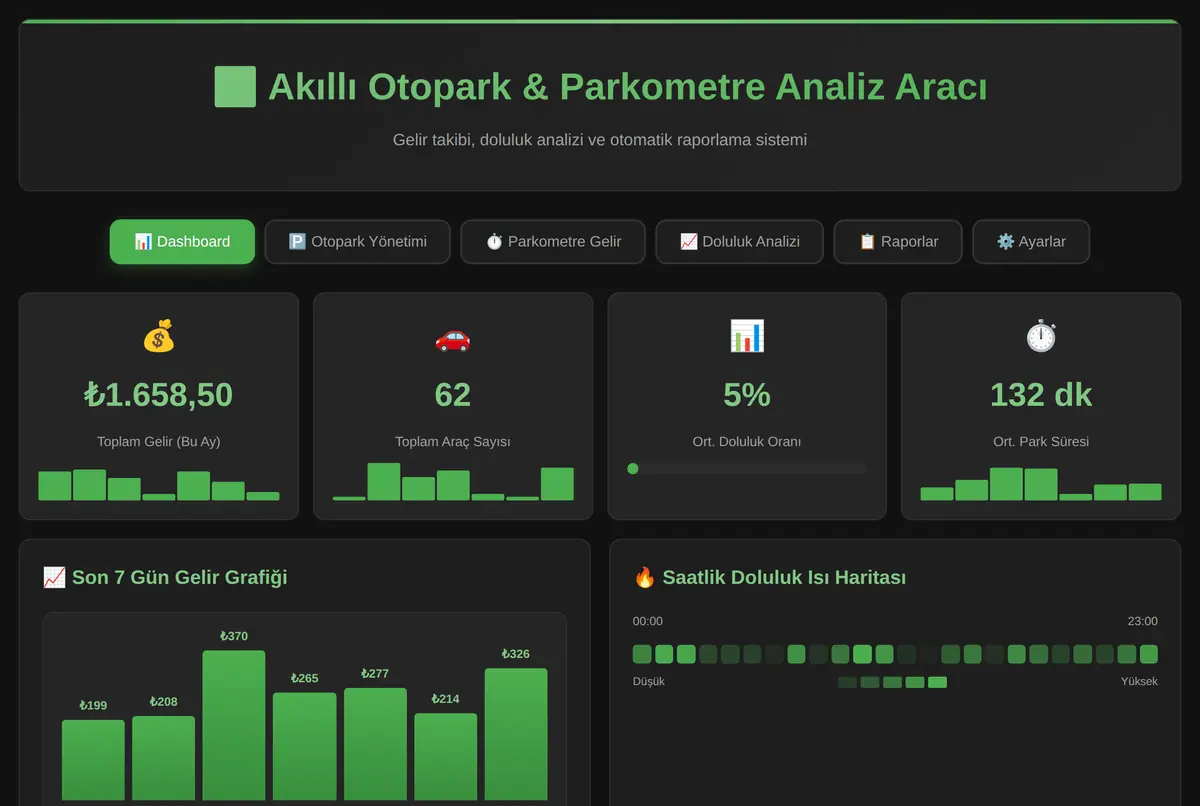Click the first heatmap cell at 00:00
This screenshot has height=806, width=1200.
[x=642, y=654]
